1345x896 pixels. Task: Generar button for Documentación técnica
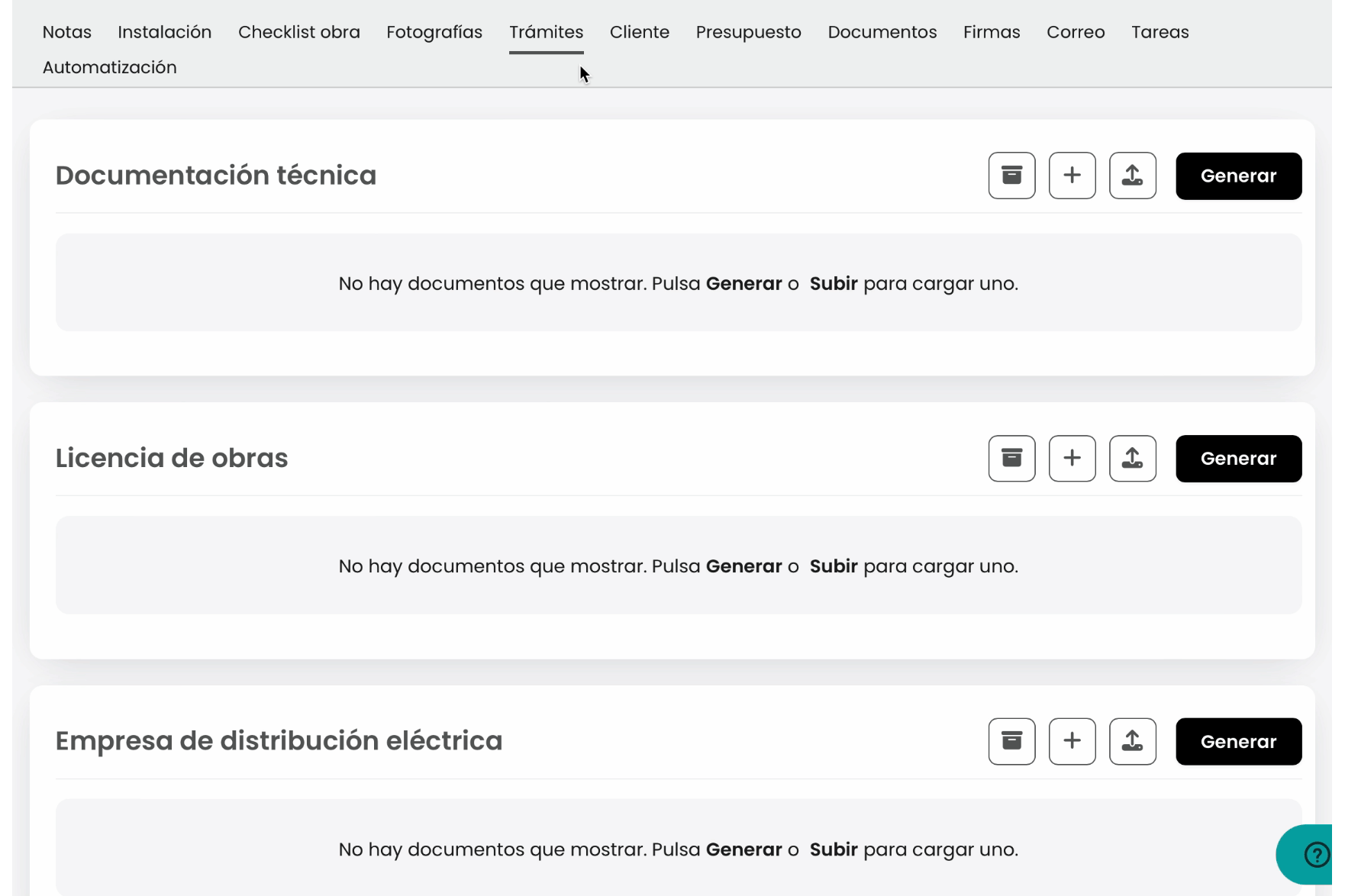[1238, 176]
